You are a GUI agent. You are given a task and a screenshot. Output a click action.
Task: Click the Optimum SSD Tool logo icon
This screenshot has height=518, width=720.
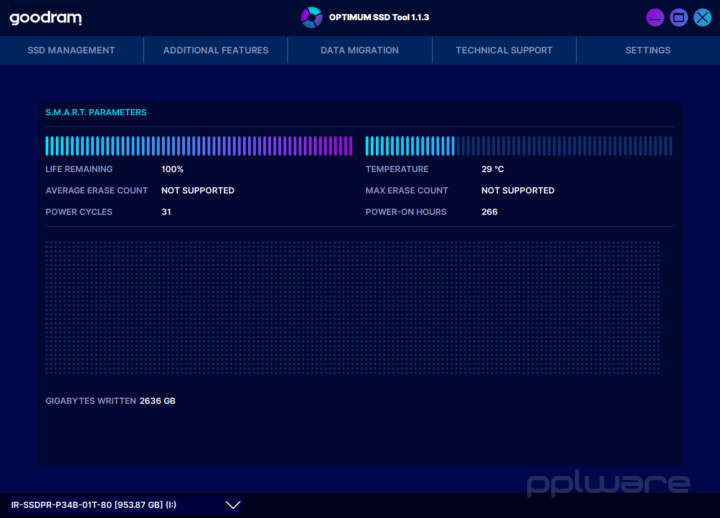pos(311,17)
